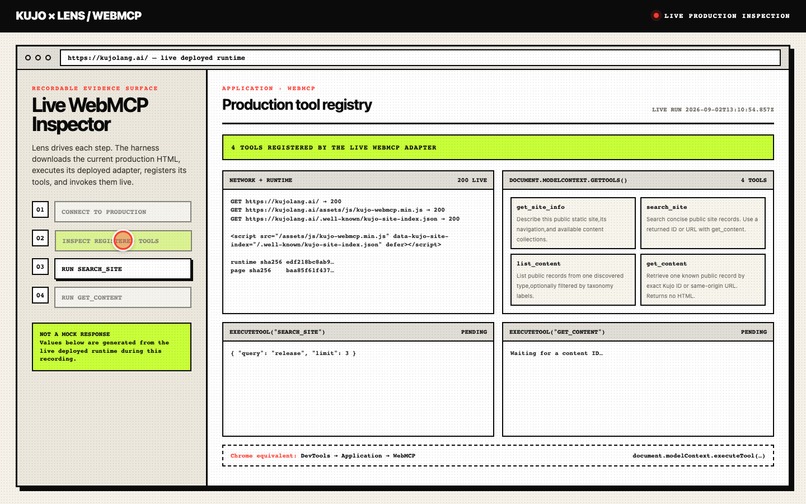
Task: Click the 01 step number badge
Action: tap(40, 209)
